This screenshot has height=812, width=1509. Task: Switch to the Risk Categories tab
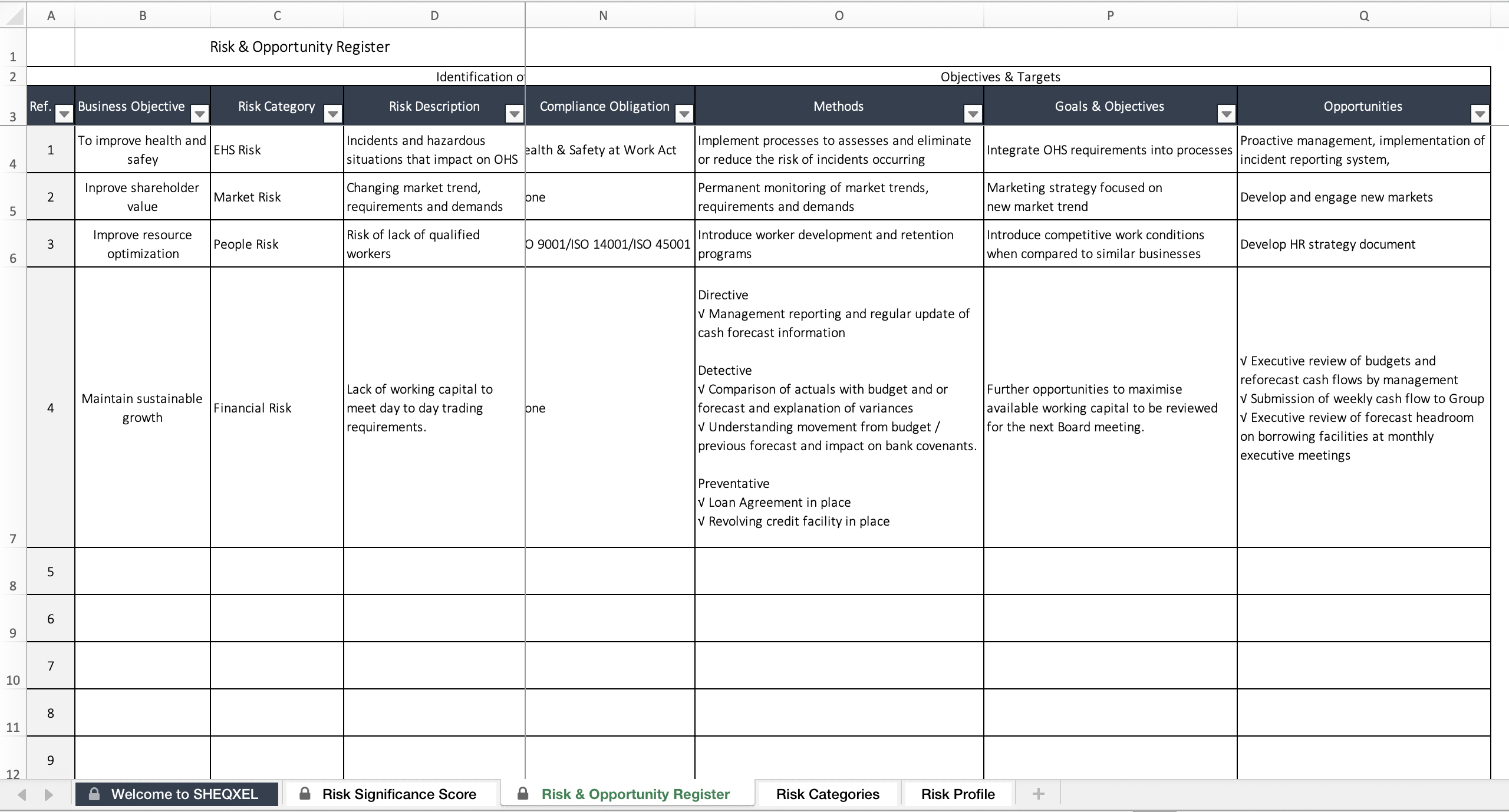(x=827, y=794)
